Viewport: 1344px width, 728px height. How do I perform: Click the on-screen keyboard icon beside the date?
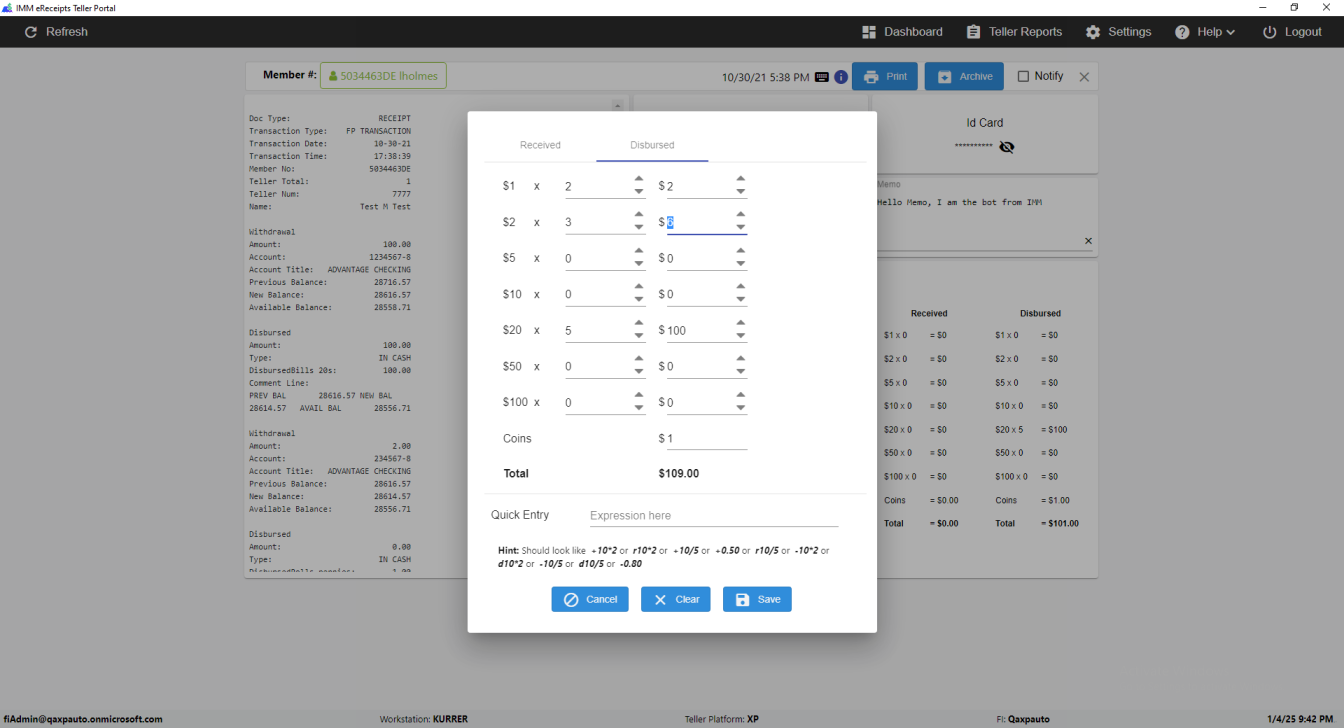tap(822, 77)
